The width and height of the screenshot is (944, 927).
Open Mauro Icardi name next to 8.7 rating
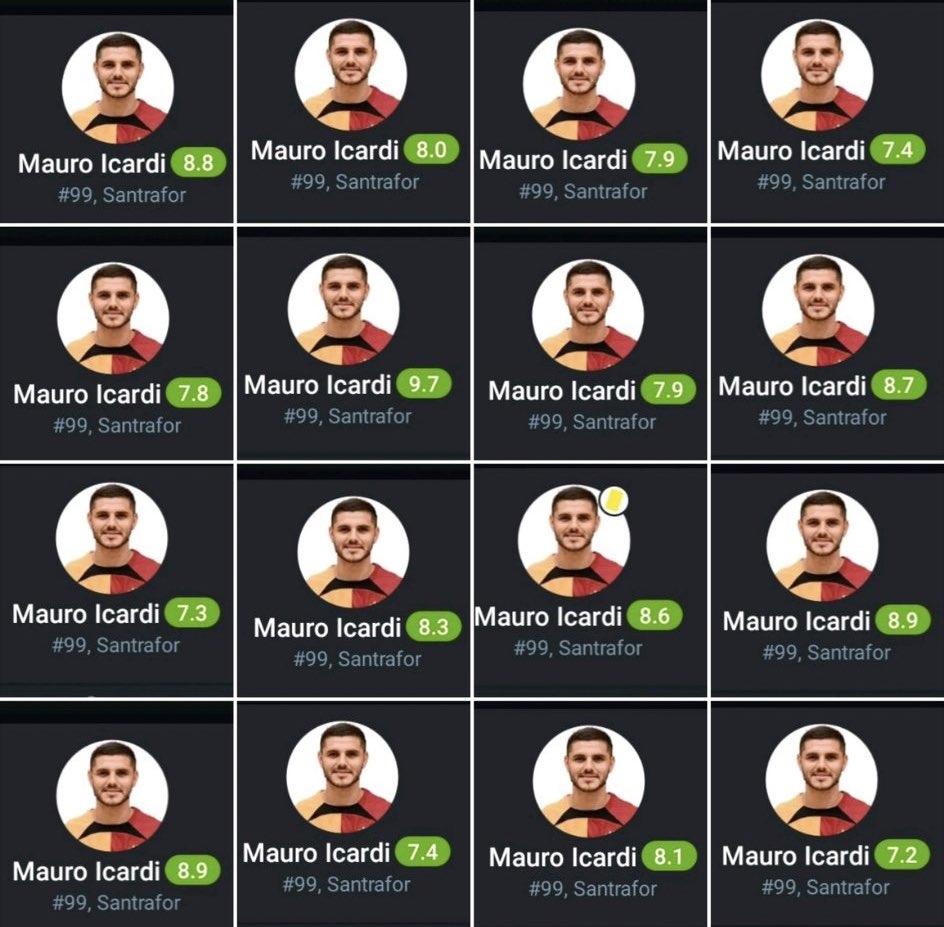click(x=792, y=386)
